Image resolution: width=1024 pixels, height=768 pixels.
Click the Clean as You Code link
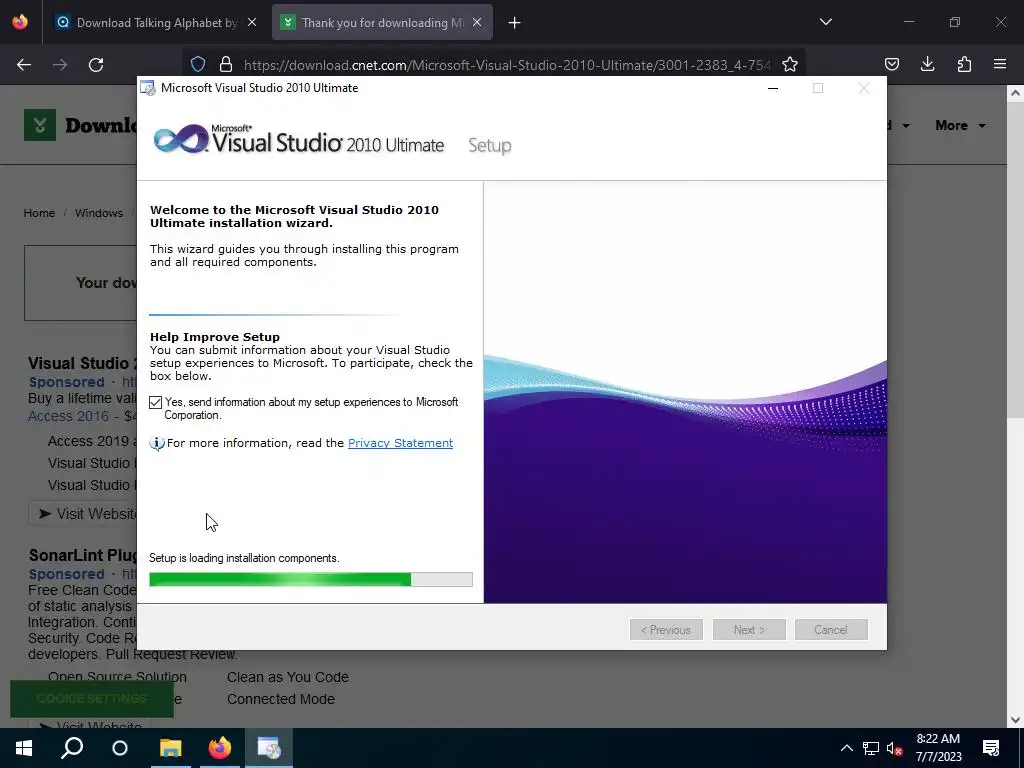pyautogui.click(x=288, y=677)
